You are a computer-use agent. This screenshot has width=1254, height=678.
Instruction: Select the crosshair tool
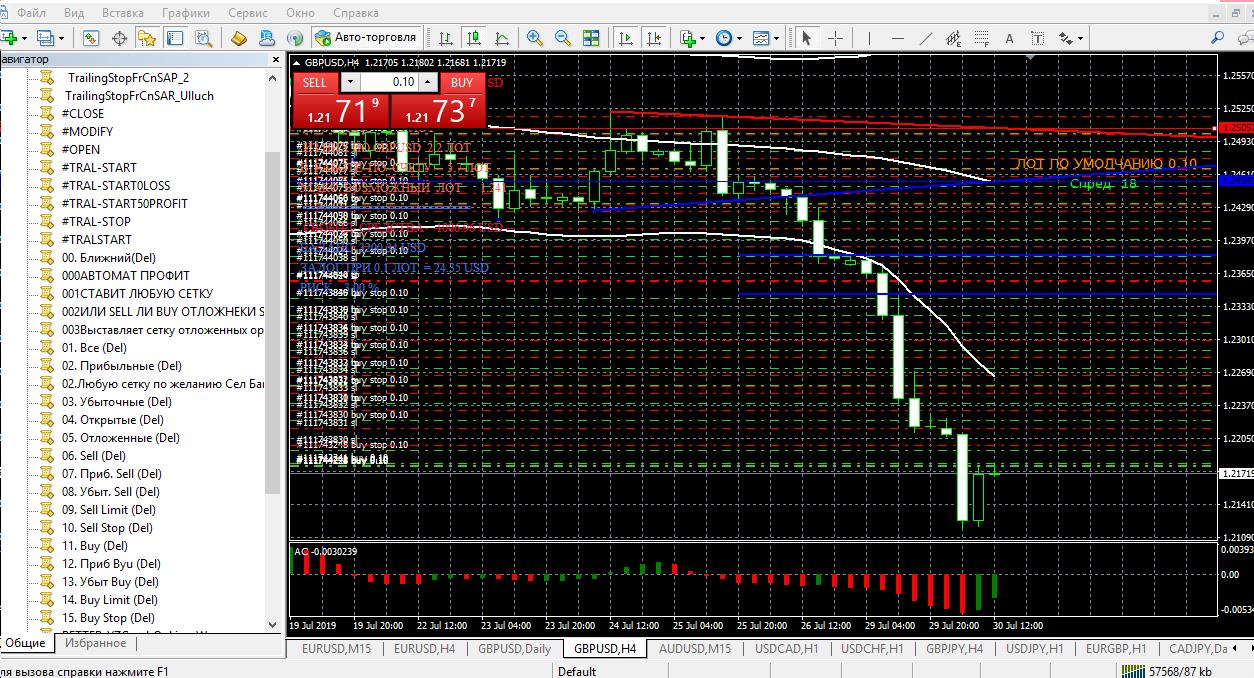pos(835,38)
